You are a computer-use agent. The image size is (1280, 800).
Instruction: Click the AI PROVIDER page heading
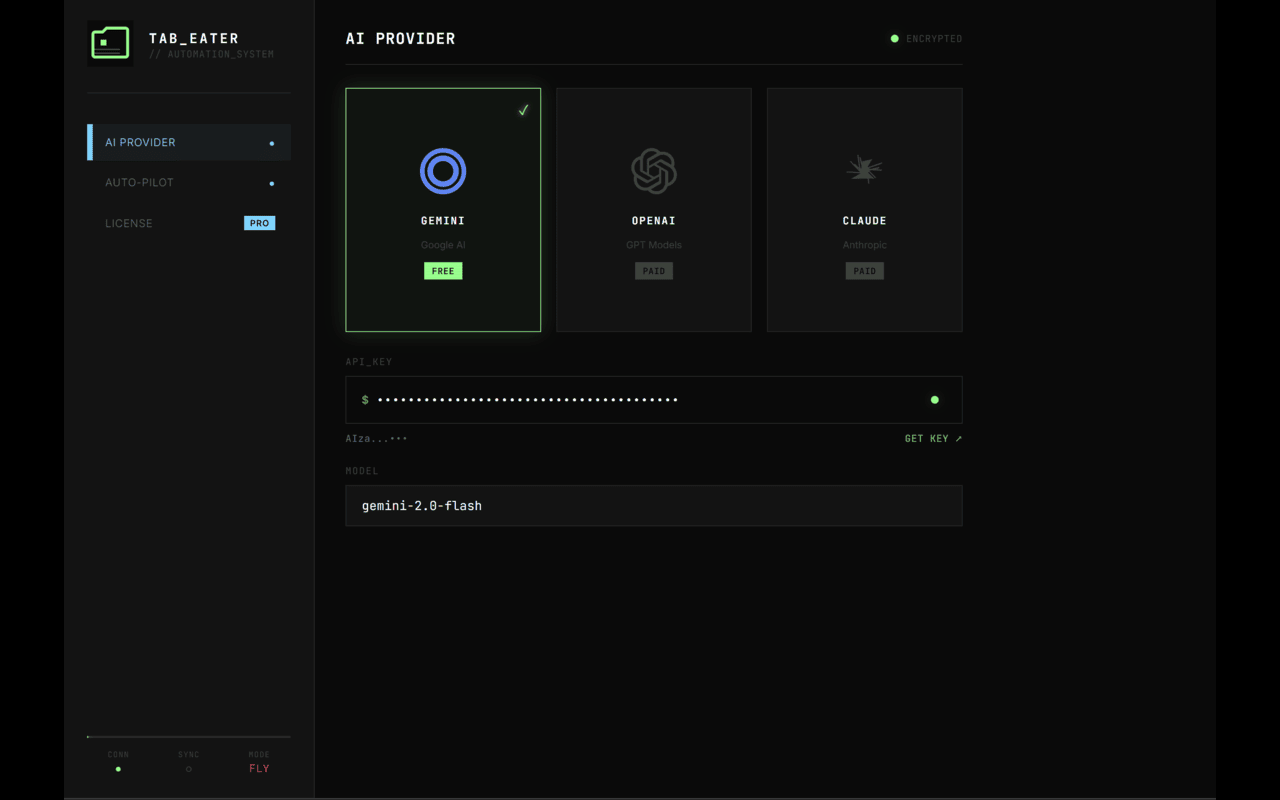point(400,38)
